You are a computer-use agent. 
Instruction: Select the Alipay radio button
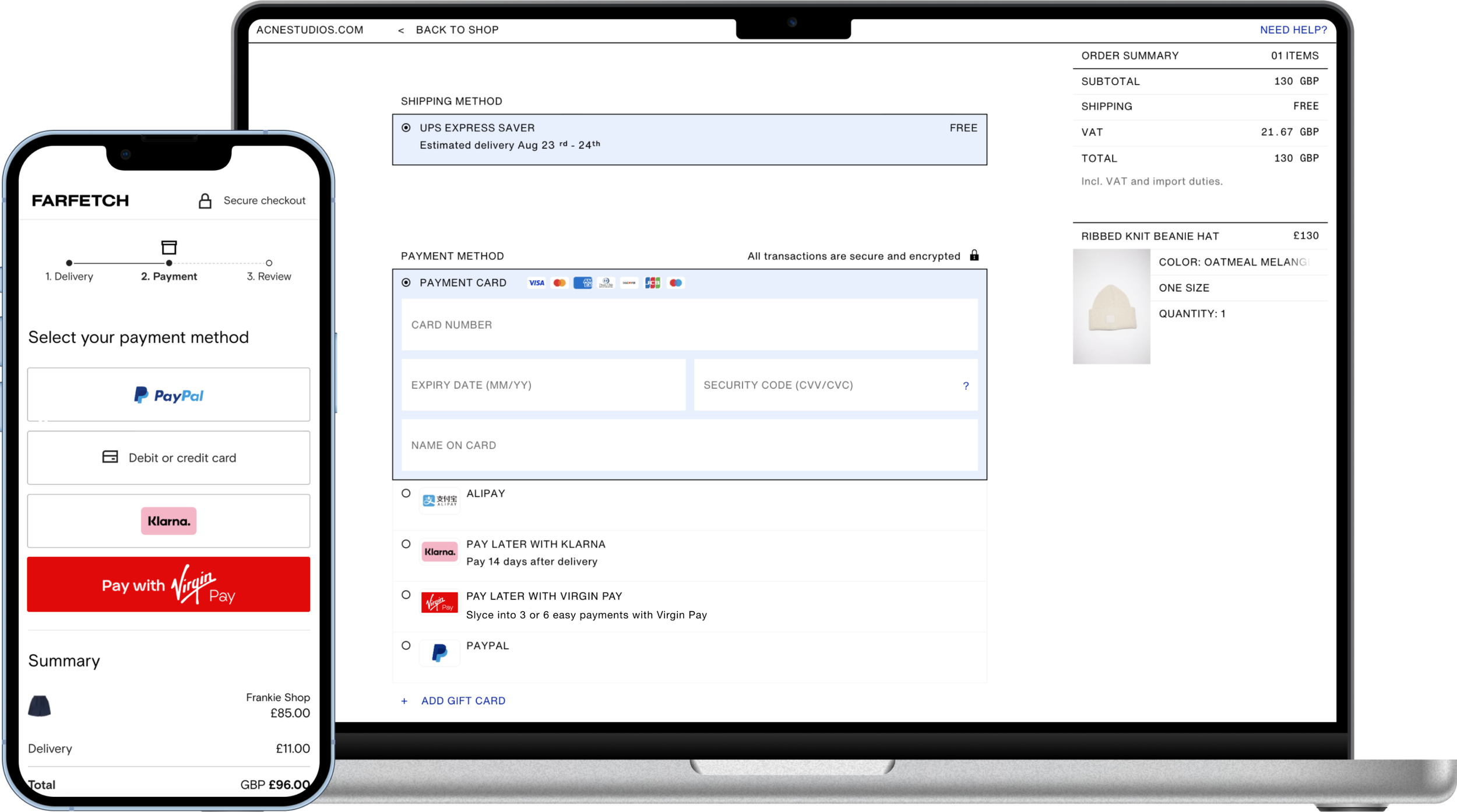pyautogui.click(x=406, y=493)
